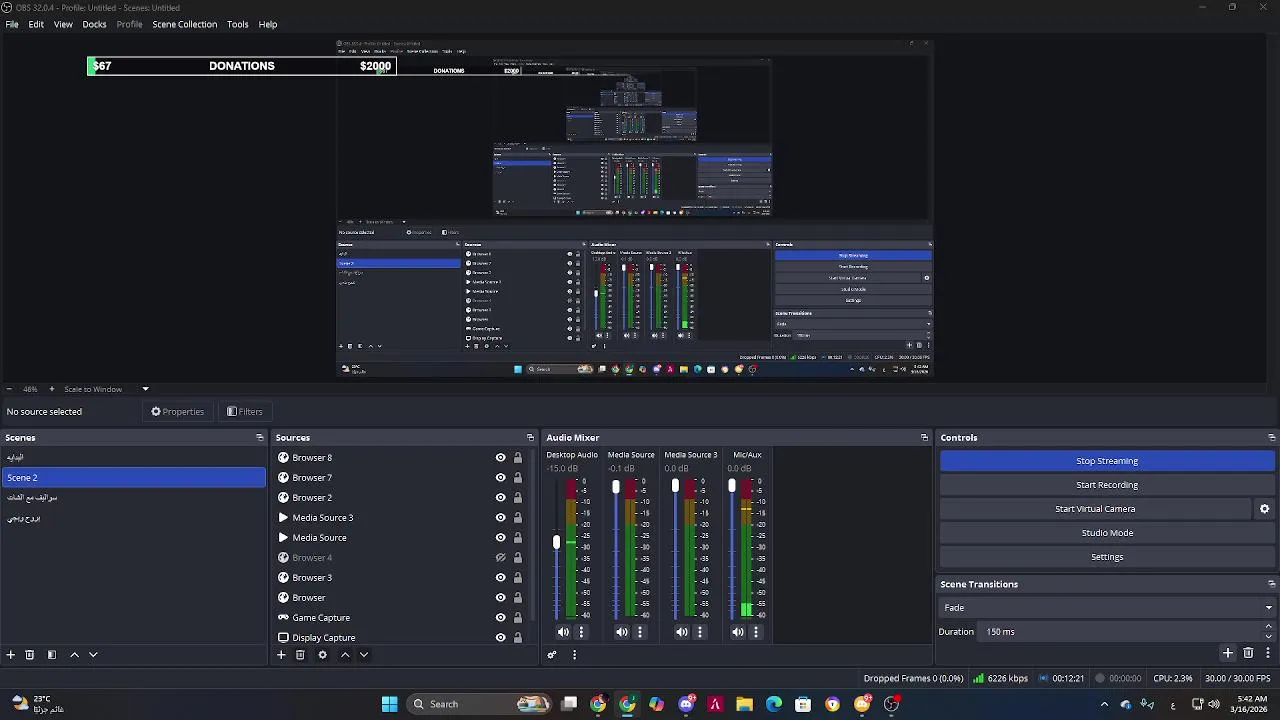The width and height of the screenshot is (1280, 720).
Task: Remove selected source with trash icon
Action: pyautogui.click(x=300, y=654)
